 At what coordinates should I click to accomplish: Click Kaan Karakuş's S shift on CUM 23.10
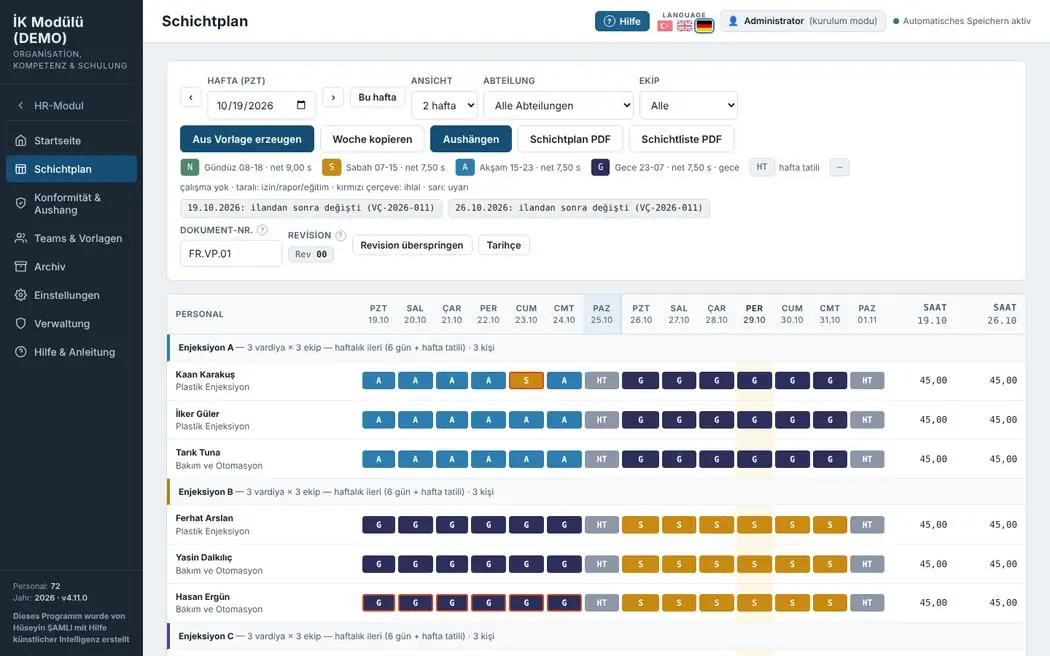526,380
